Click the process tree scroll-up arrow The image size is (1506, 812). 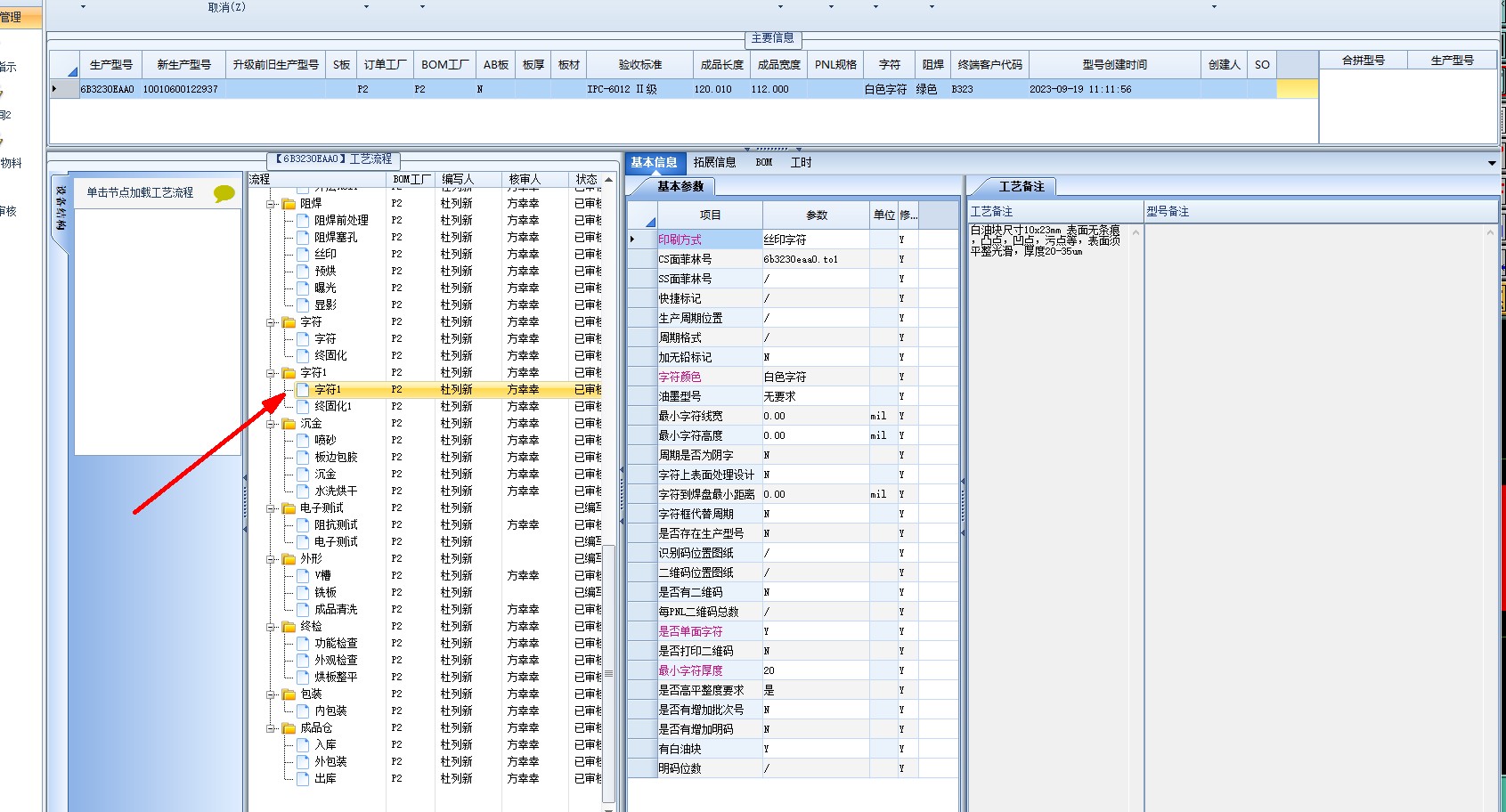point(609,179)
